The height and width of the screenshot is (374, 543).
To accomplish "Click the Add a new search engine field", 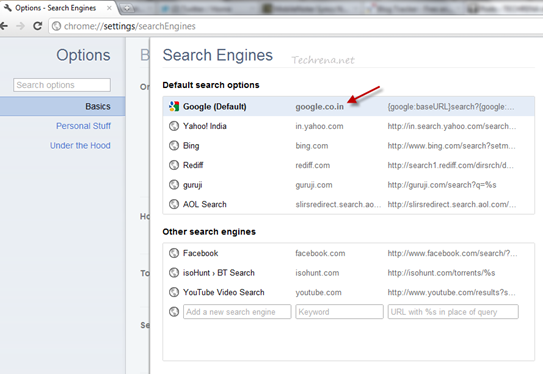I will point(237,312).
